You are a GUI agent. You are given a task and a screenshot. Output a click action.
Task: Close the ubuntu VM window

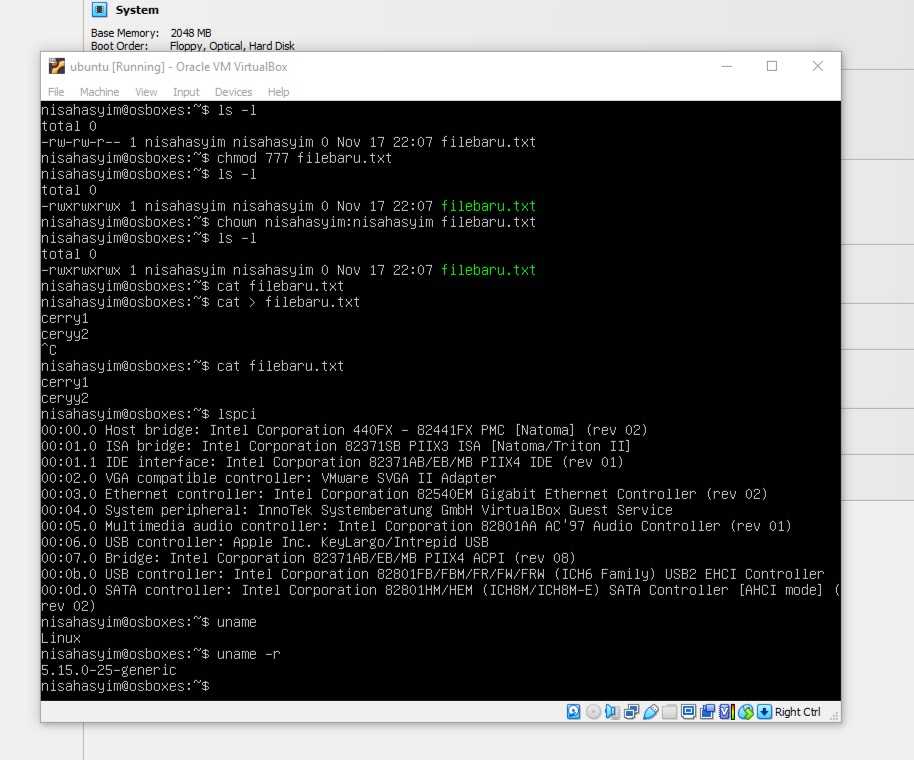pos(818,66)
